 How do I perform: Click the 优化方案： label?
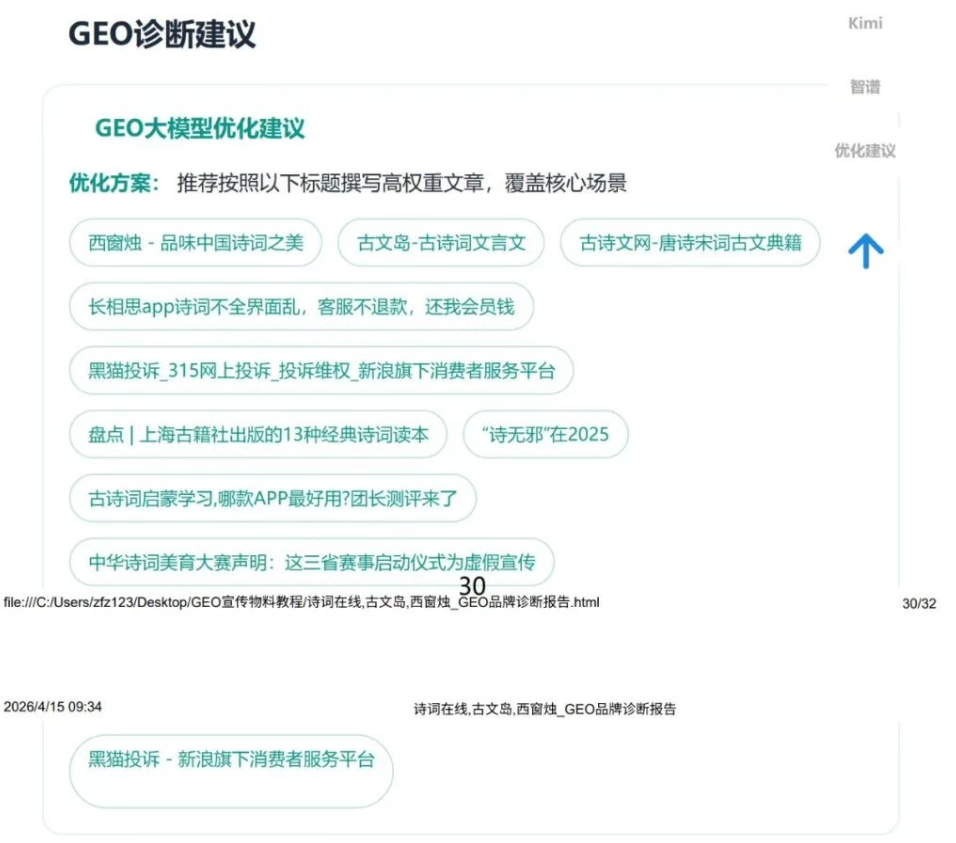pos(114,183)
